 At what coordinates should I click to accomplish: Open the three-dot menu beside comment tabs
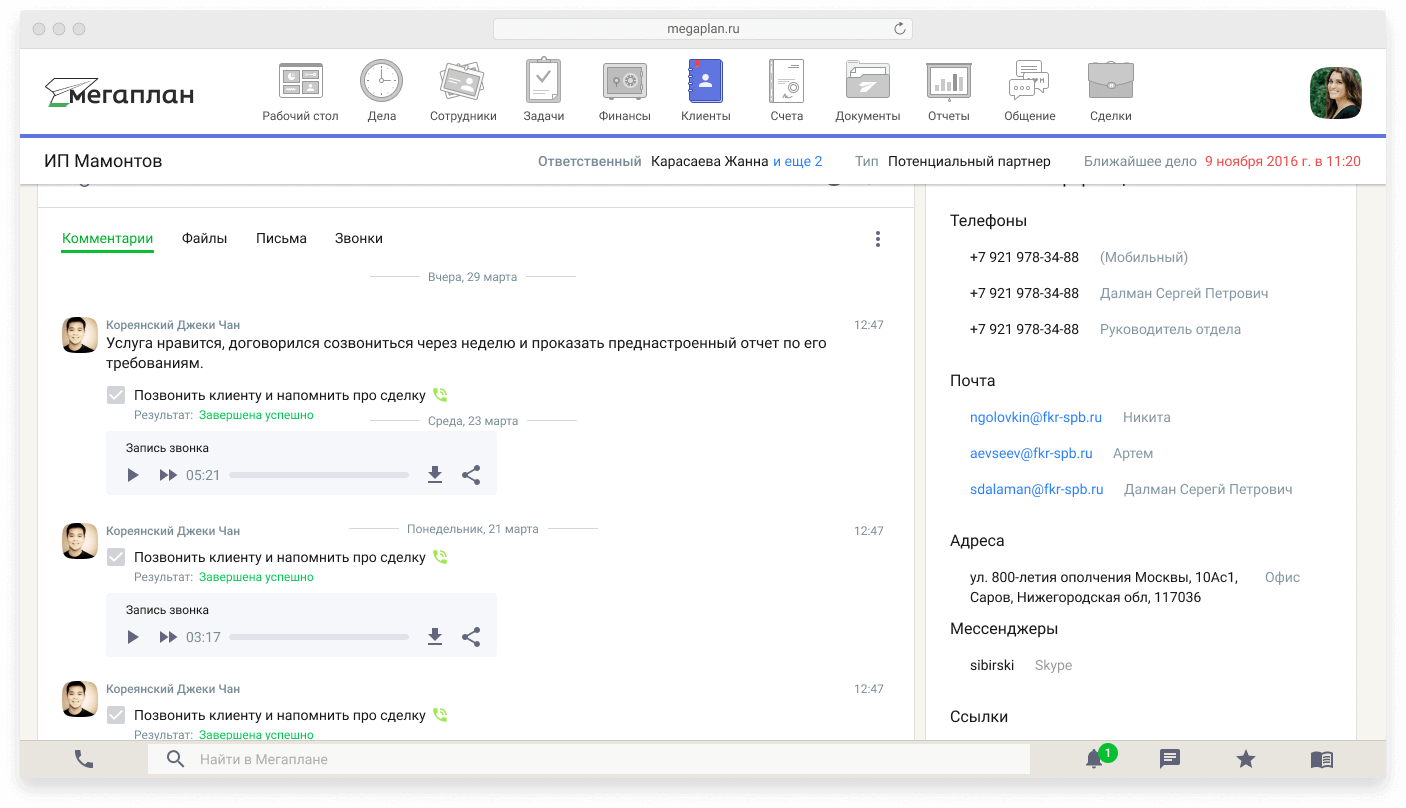tap(877, 239)
